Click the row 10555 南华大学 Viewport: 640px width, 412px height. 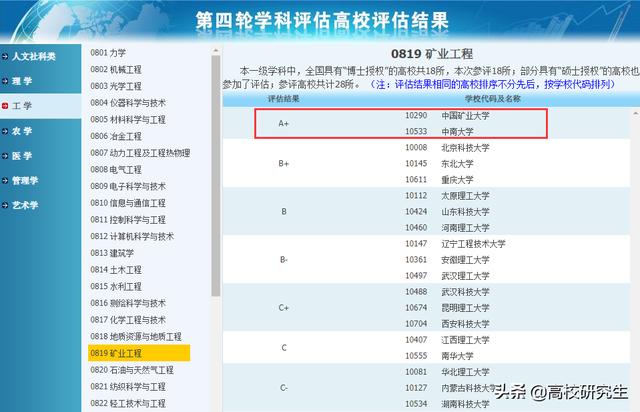point(440,356)
